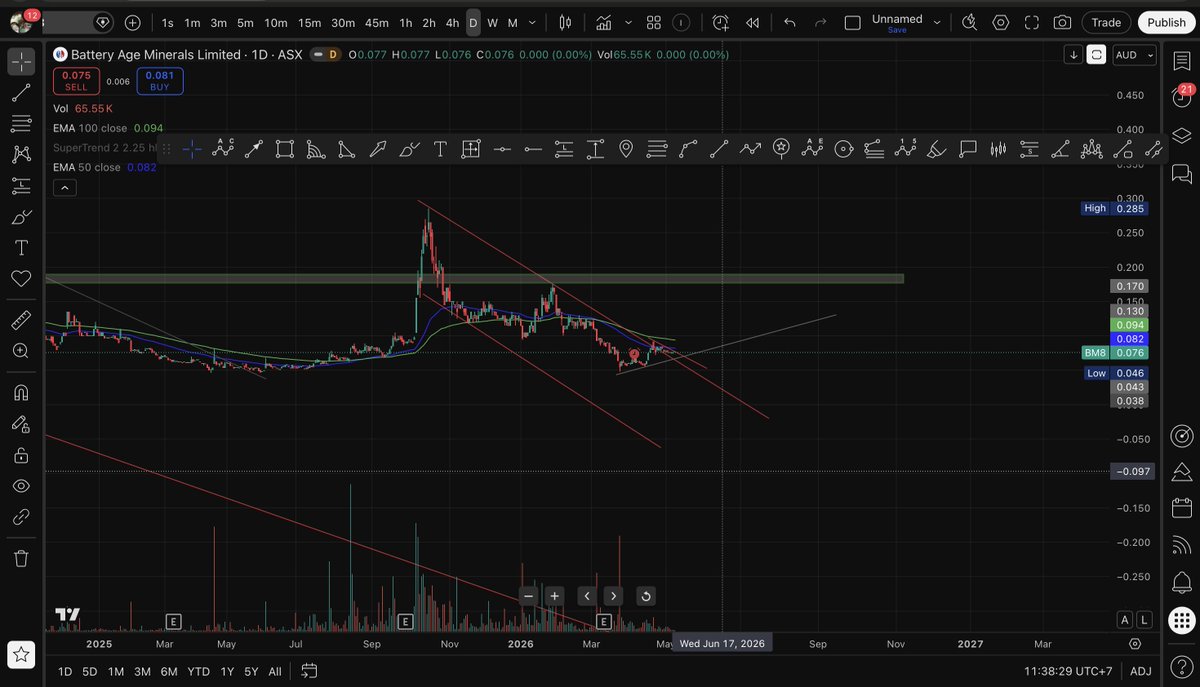
Task: Take a chart snapshot with the camera icon
Action: (x=1062, y=22)
